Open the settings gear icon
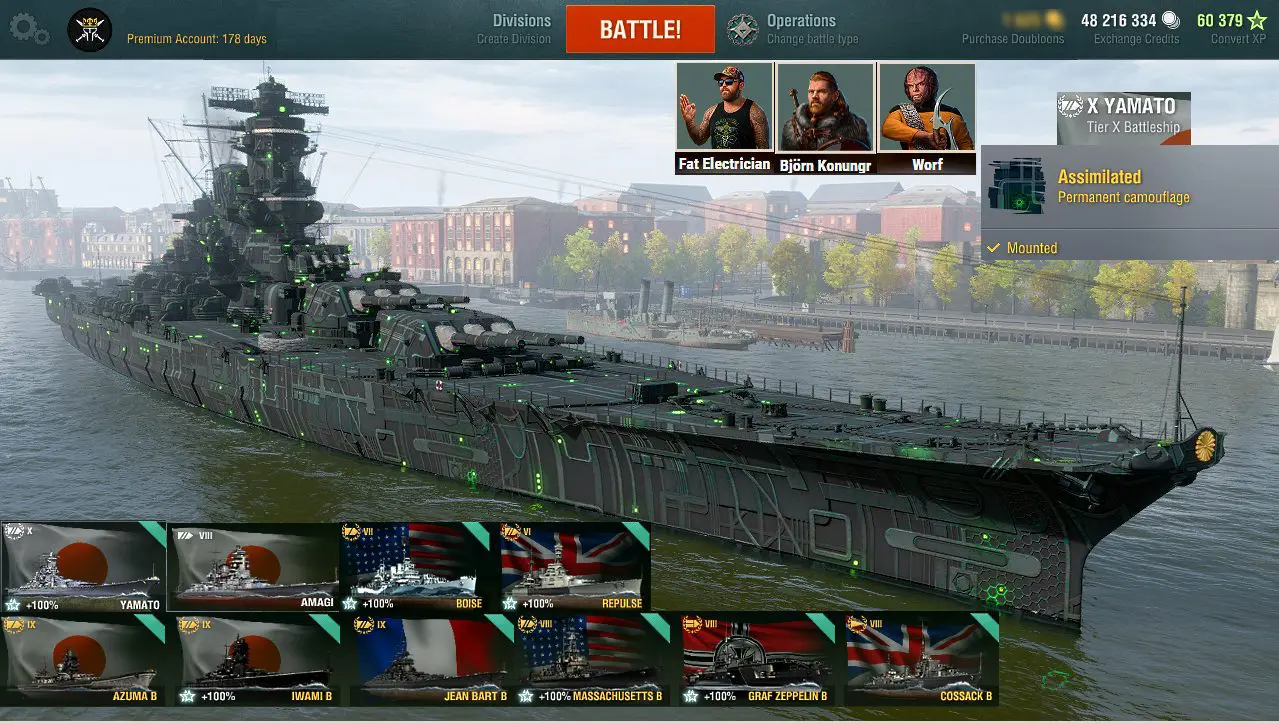The width and height of the screenshot is (1279, 723). click(29, 28)
